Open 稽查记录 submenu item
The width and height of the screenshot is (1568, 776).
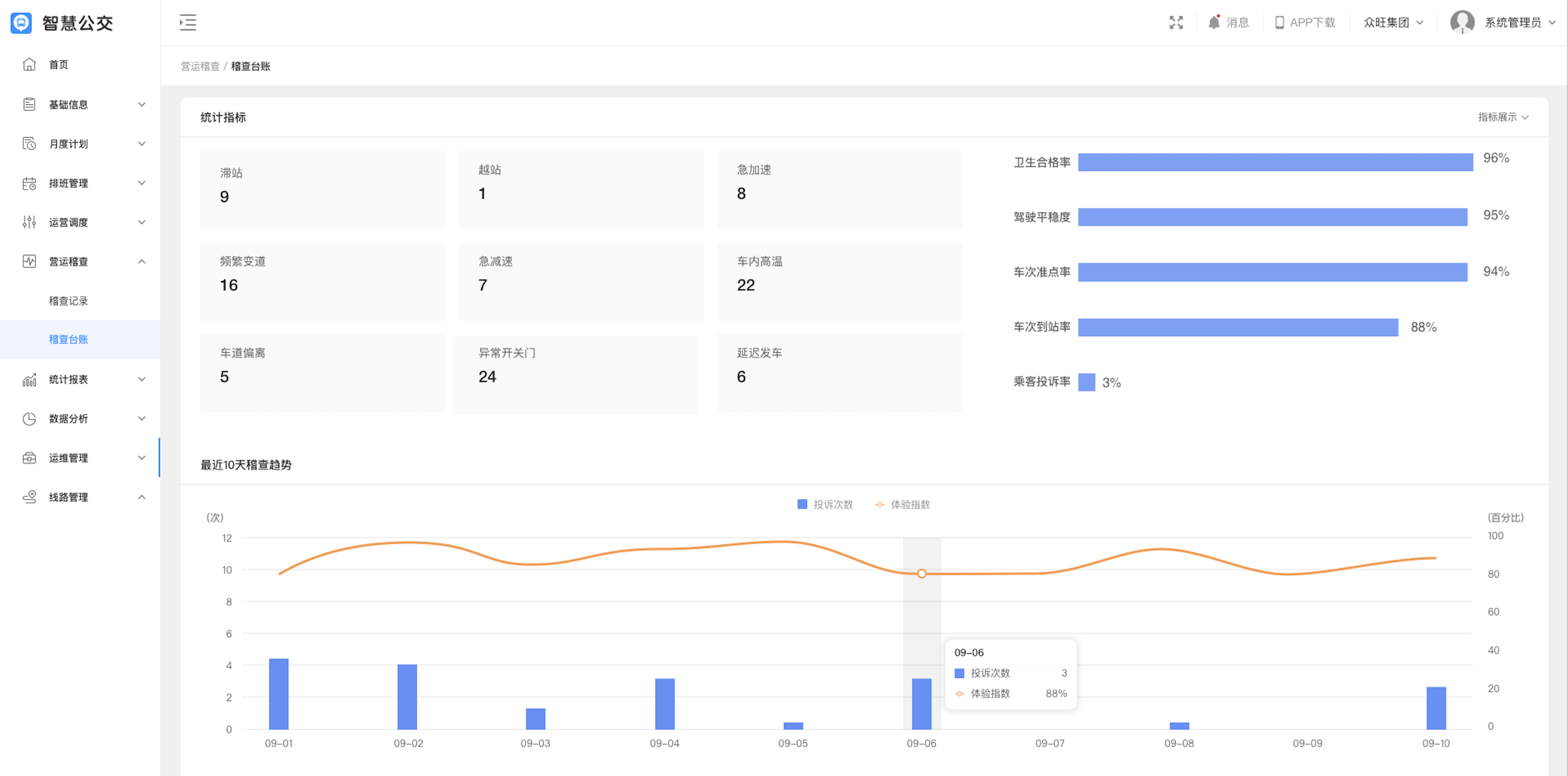click(x=69, y=301)
